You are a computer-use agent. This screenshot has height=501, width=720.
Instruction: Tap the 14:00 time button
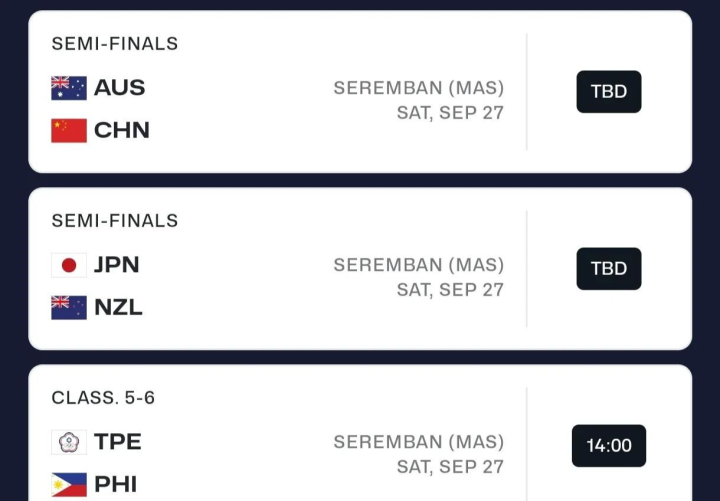click(x=609, y=446)
